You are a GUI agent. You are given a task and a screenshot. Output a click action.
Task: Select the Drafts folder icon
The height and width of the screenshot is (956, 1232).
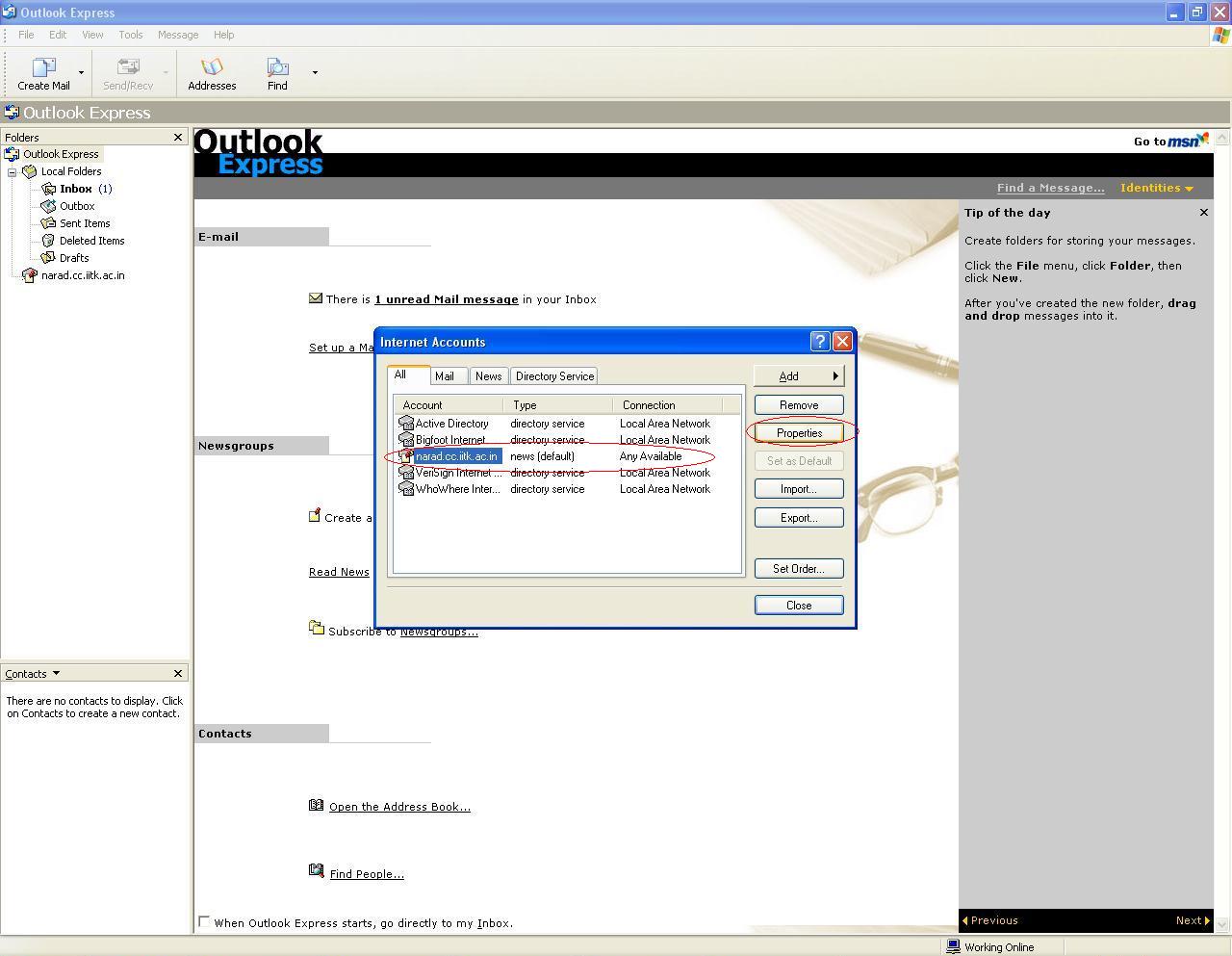click(49, 258)
